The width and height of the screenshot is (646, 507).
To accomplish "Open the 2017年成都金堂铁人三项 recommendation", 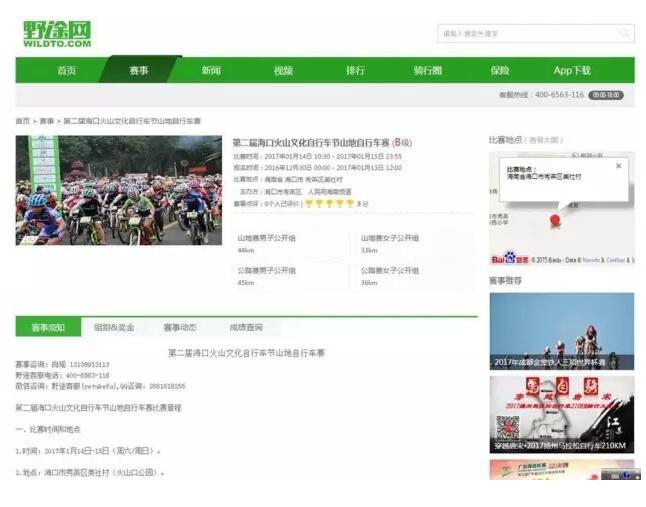I will click(562, 331).
